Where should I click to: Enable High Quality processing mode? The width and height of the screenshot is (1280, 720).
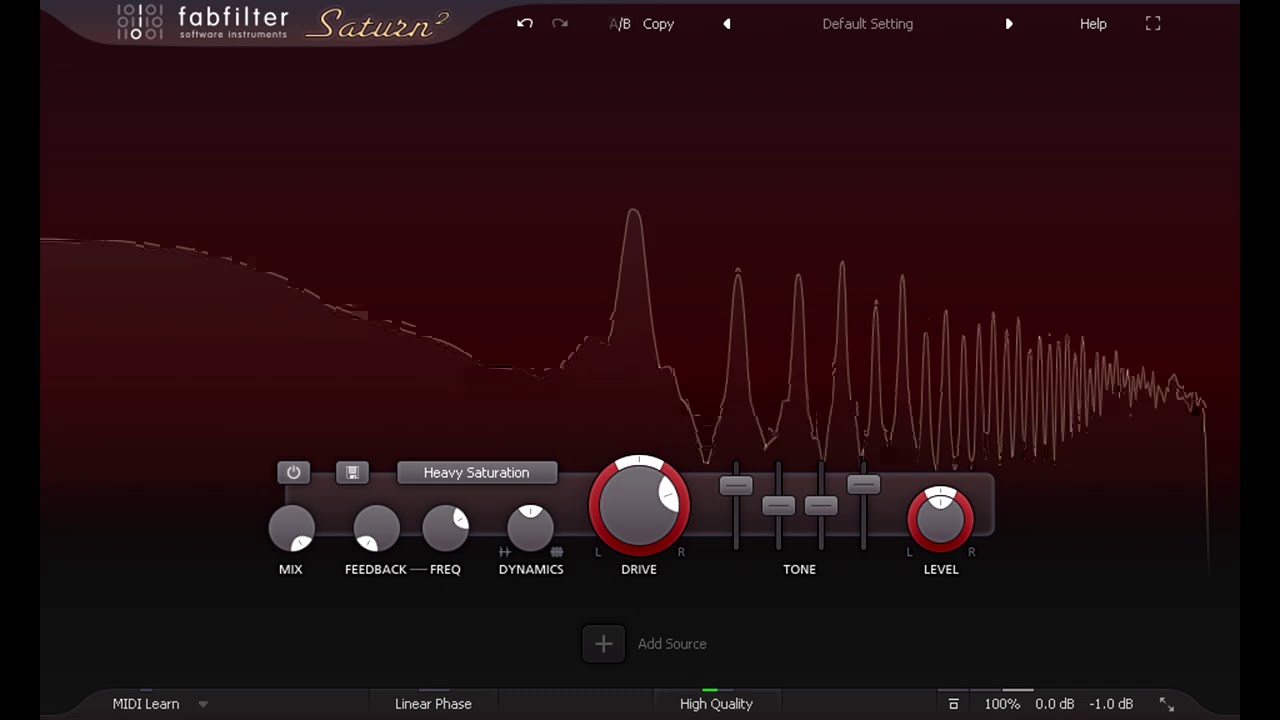click(x=716, y=703)
